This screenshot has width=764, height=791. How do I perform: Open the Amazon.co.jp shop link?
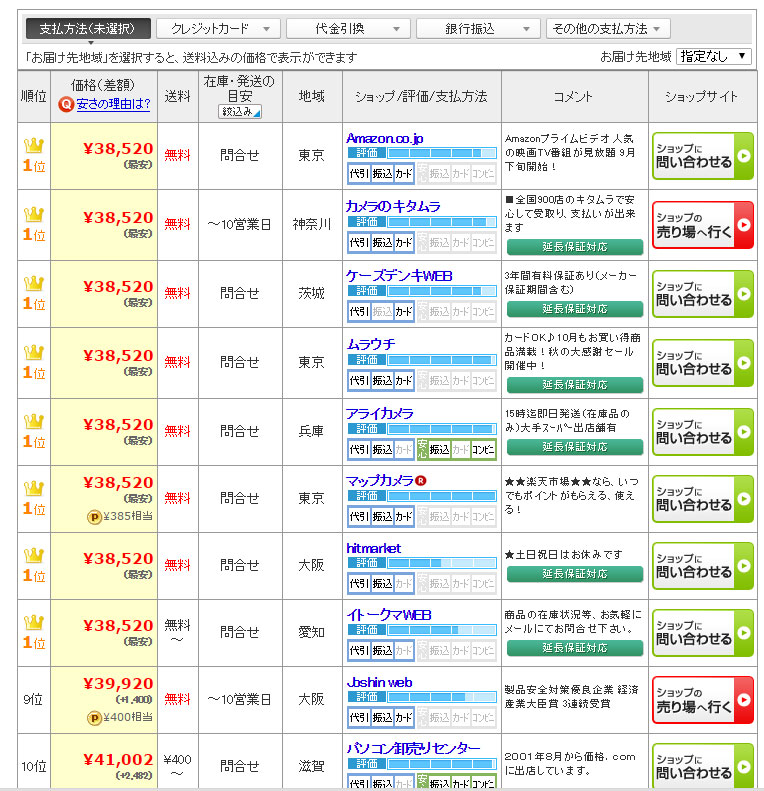pyautogui.click(x=384, y=138)
